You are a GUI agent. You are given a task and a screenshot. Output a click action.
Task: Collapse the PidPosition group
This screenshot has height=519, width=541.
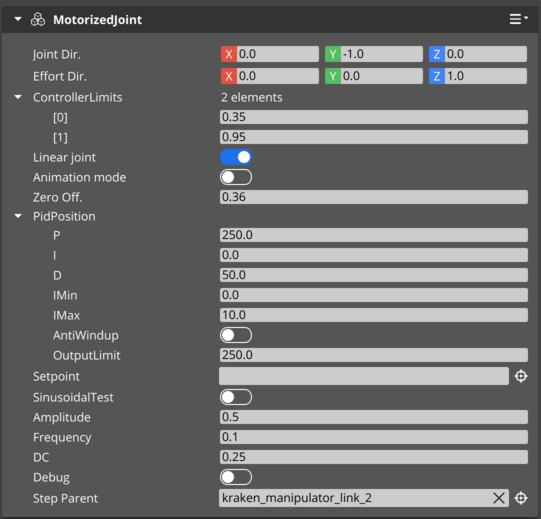tap(18, 216)
